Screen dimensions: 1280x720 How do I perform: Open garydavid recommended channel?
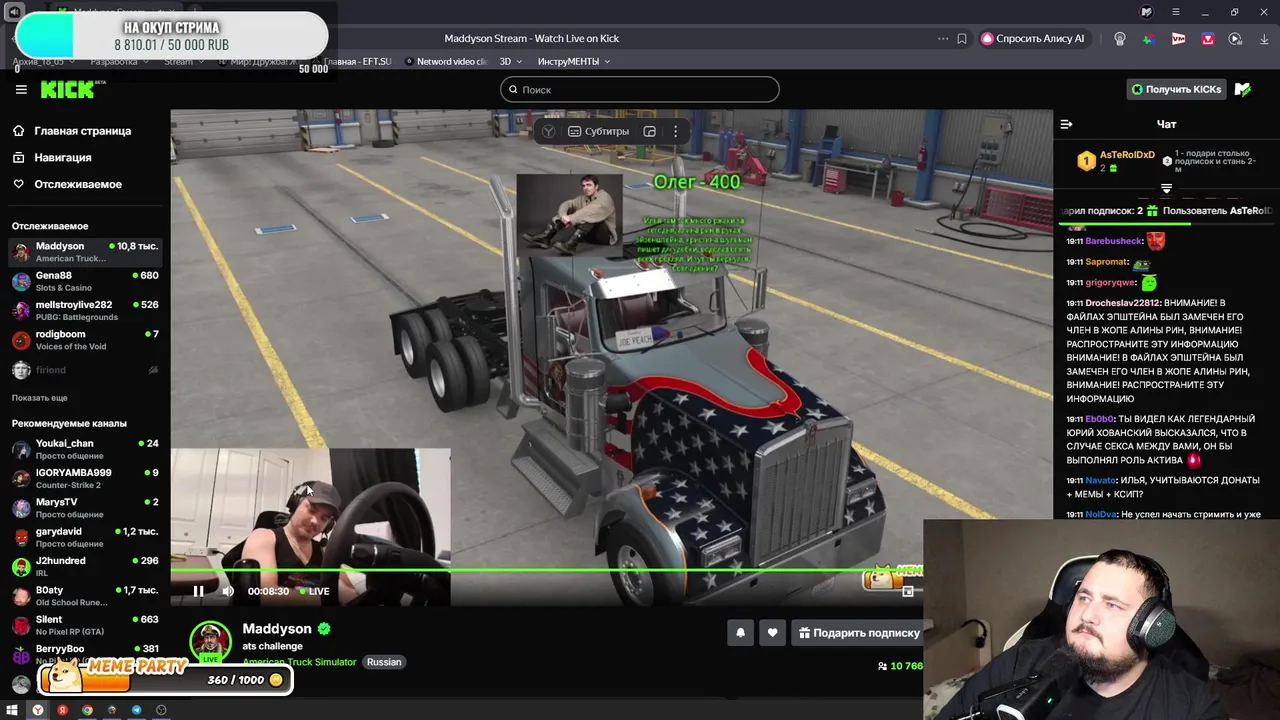pyautogui.click(x=85, y=537)
